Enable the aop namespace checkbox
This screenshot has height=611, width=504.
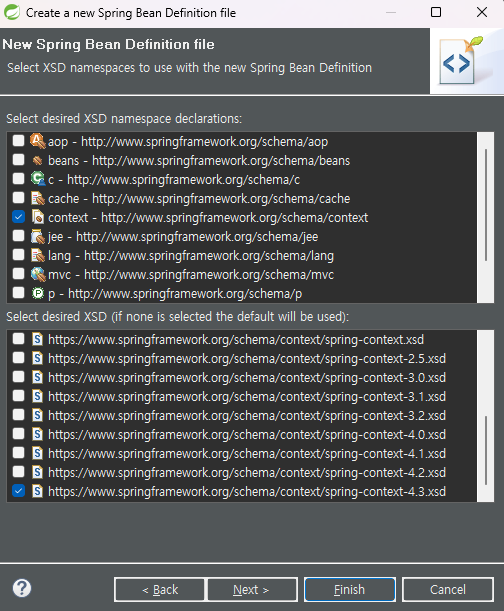[x=18, y=140]
